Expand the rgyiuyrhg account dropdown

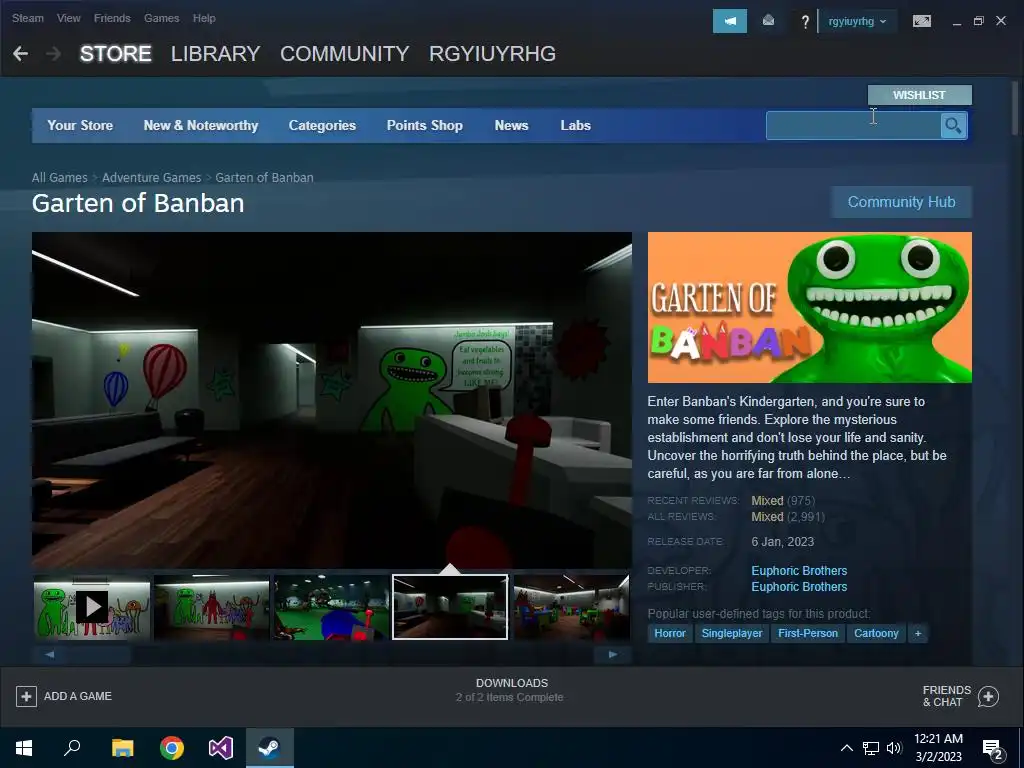pos(857,21)
